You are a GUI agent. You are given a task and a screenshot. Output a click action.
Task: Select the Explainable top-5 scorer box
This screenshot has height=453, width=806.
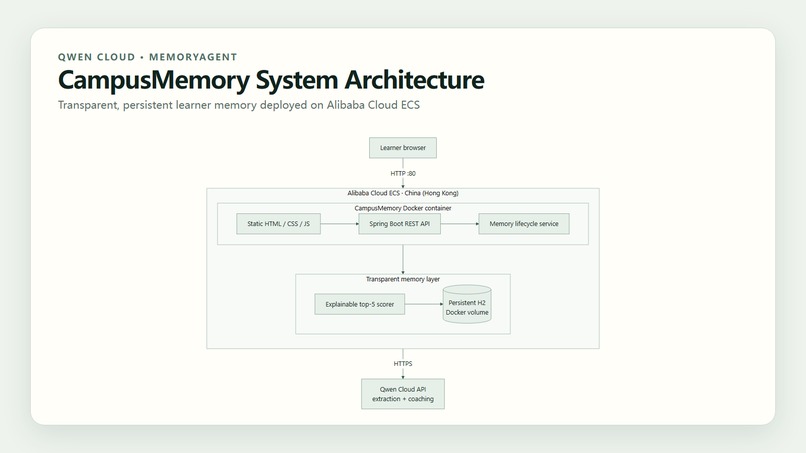[359, 304]
